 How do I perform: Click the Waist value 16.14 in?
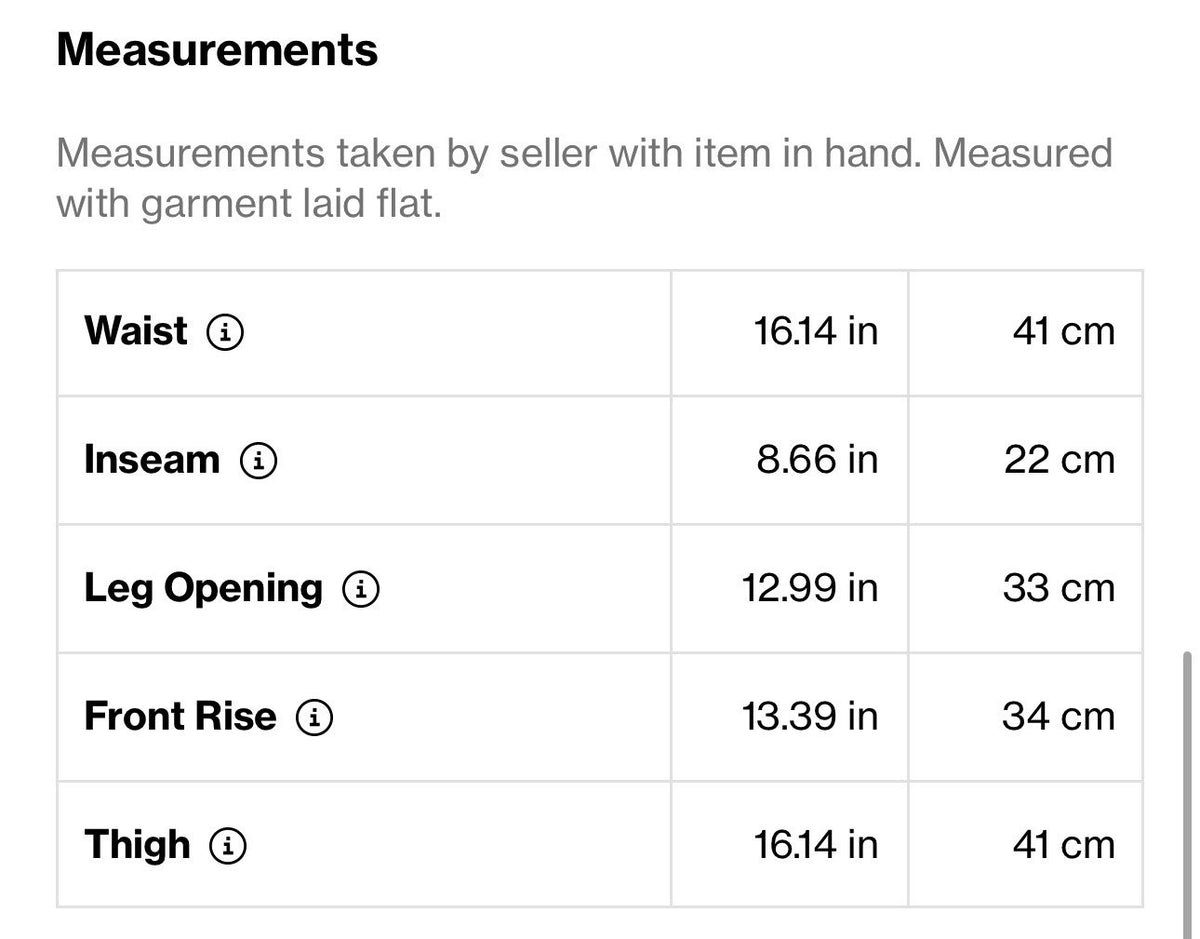pos(816,331)
